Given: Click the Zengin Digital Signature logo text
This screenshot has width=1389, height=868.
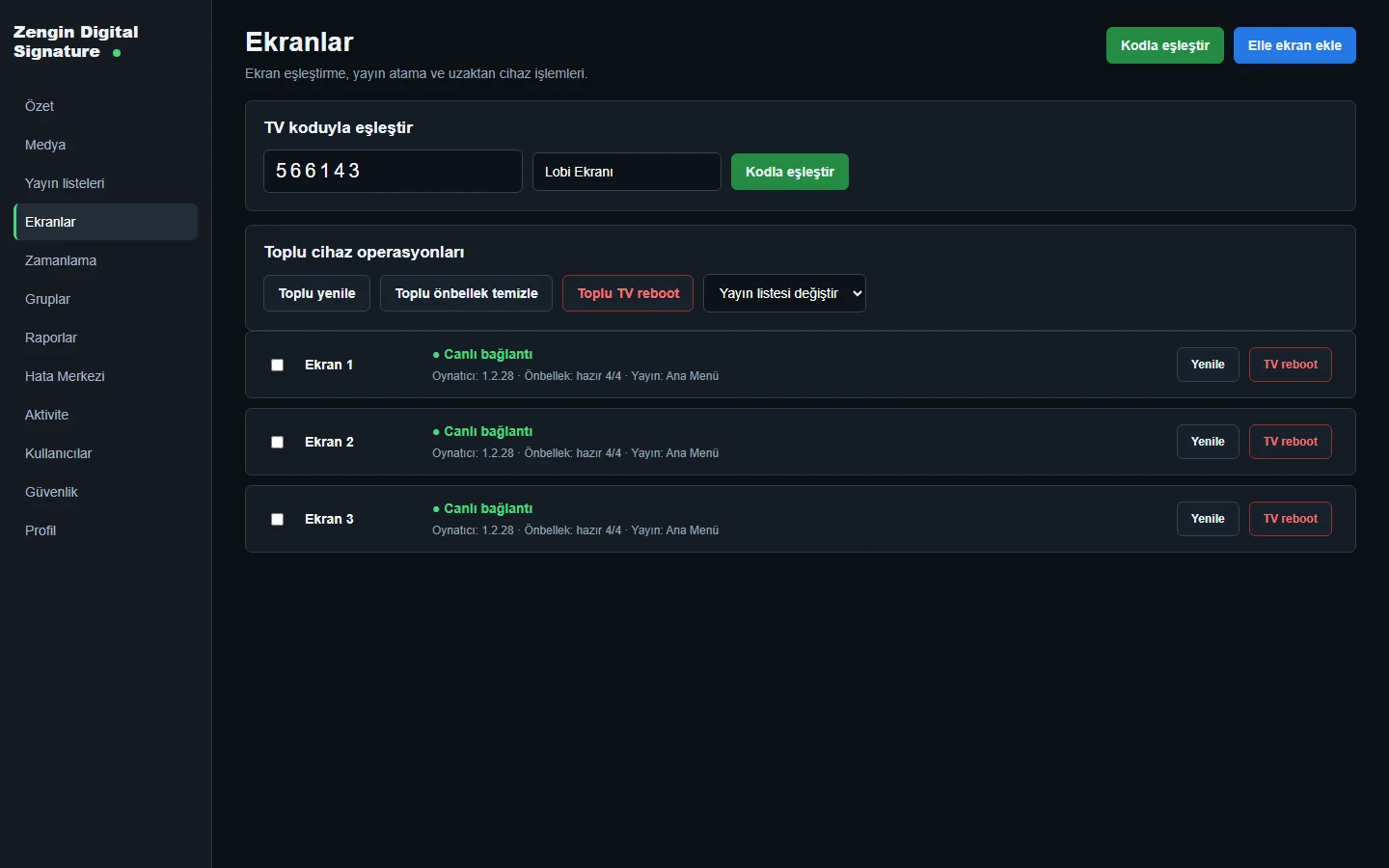Looking at the screenshot, I should click(76, 41).
